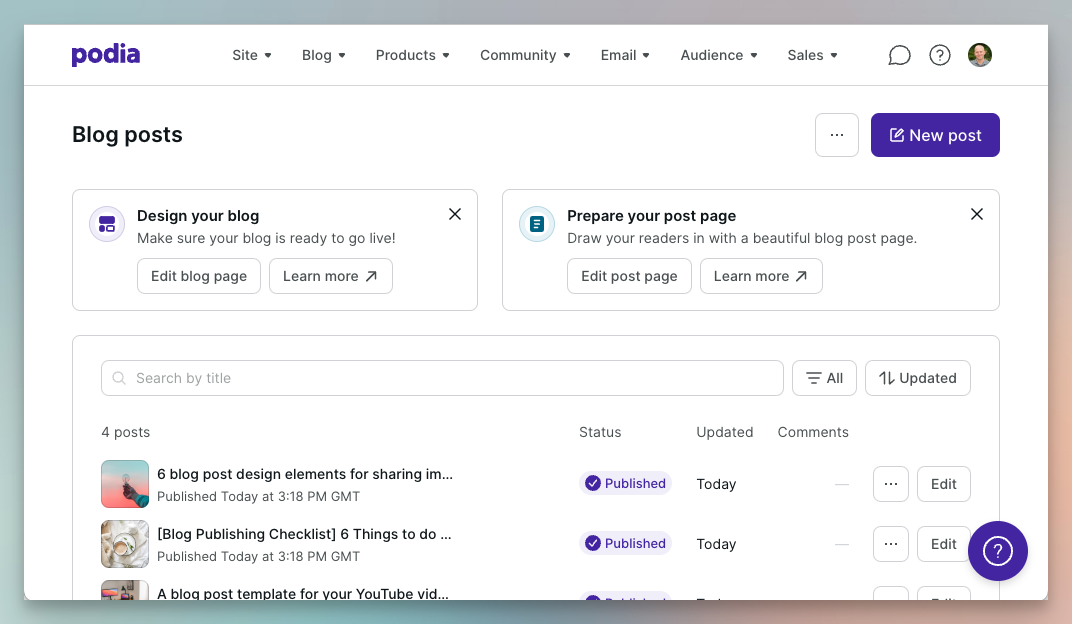This screenshot has height=624, width=1072.
Task: Open the floating help widget button
Action: [x=997, y=551]
